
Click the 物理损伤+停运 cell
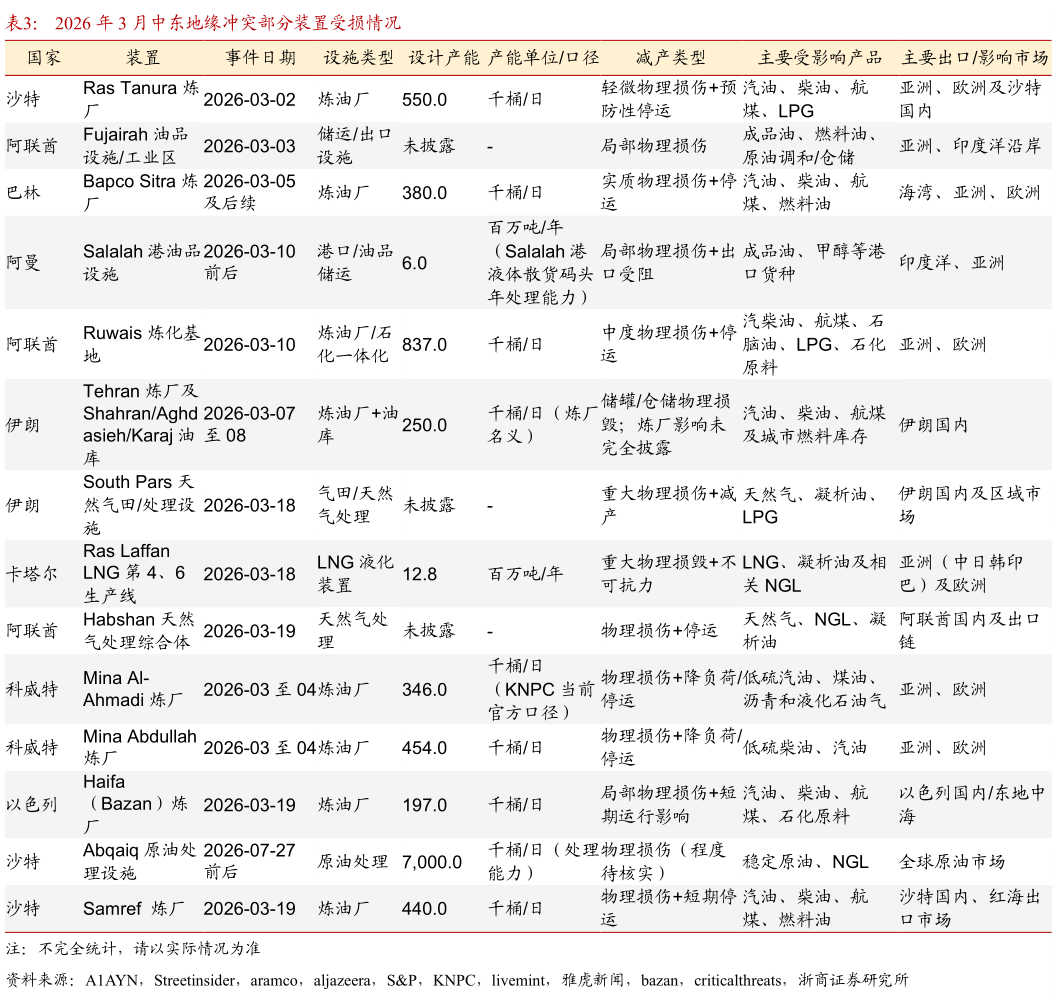click(x=659, y=631)
